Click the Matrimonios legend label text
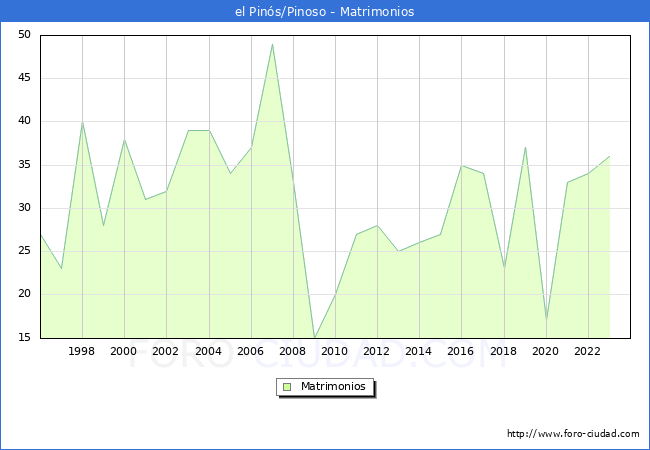Screen dimensions: 650x450 coord(331,386)
